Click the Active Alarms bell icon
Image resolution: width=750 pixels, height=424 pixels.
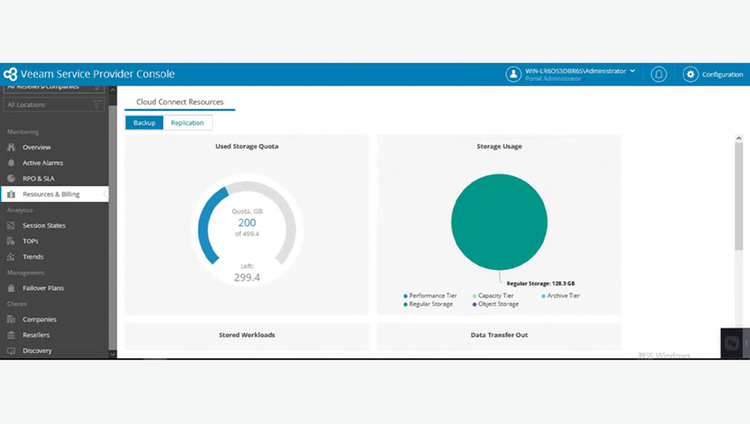[11, 163]
